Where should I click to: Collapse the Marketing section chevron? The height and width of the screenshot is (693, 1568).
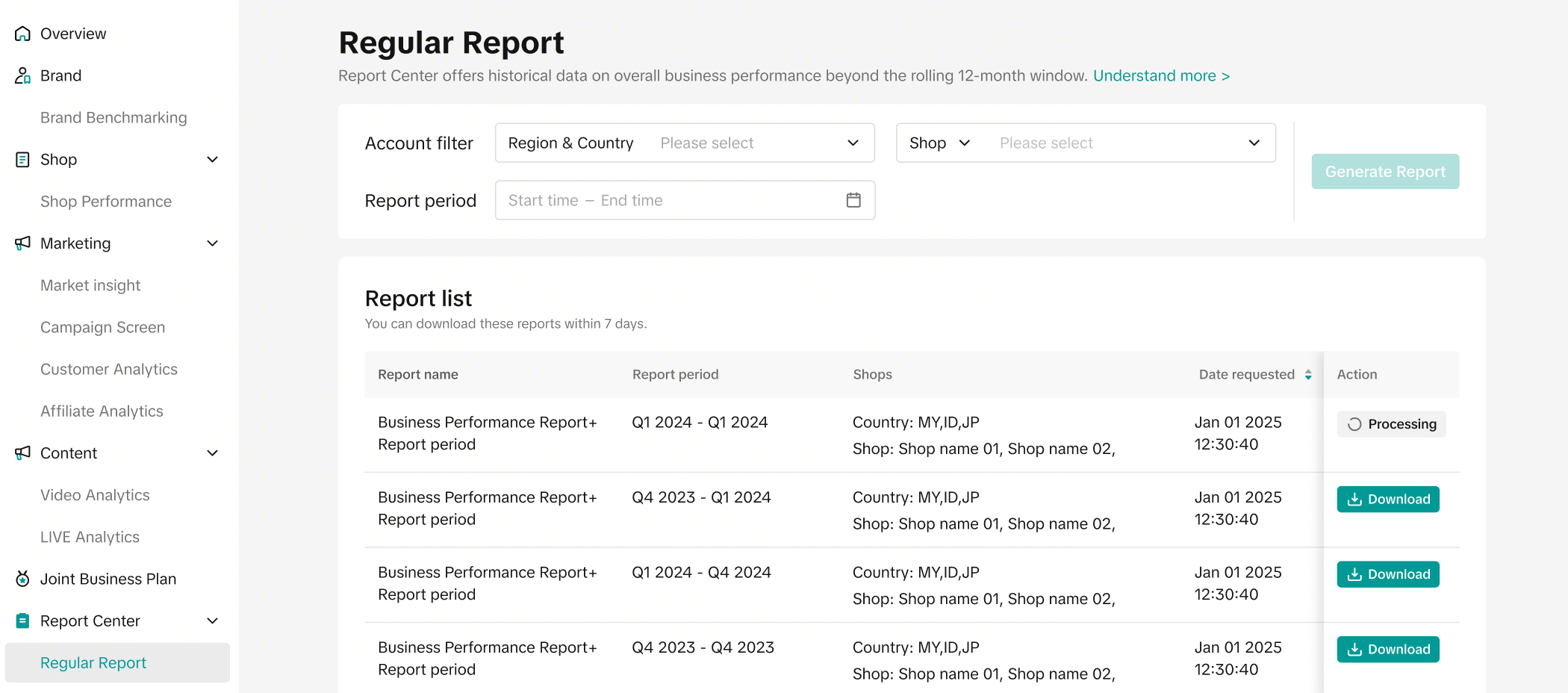pyautogui.click(x=213, y=243)
